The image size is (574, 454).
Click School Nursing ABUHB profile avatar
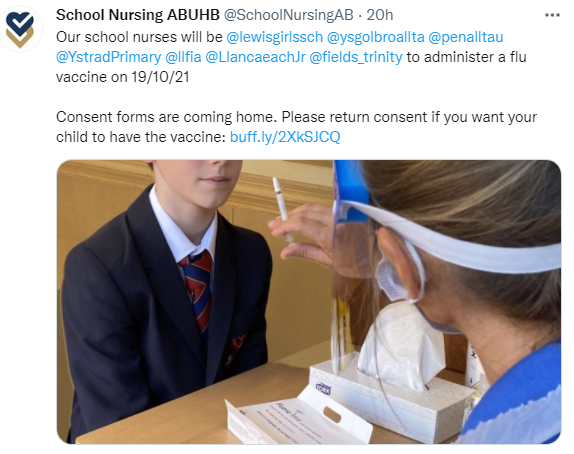point(20,29)
